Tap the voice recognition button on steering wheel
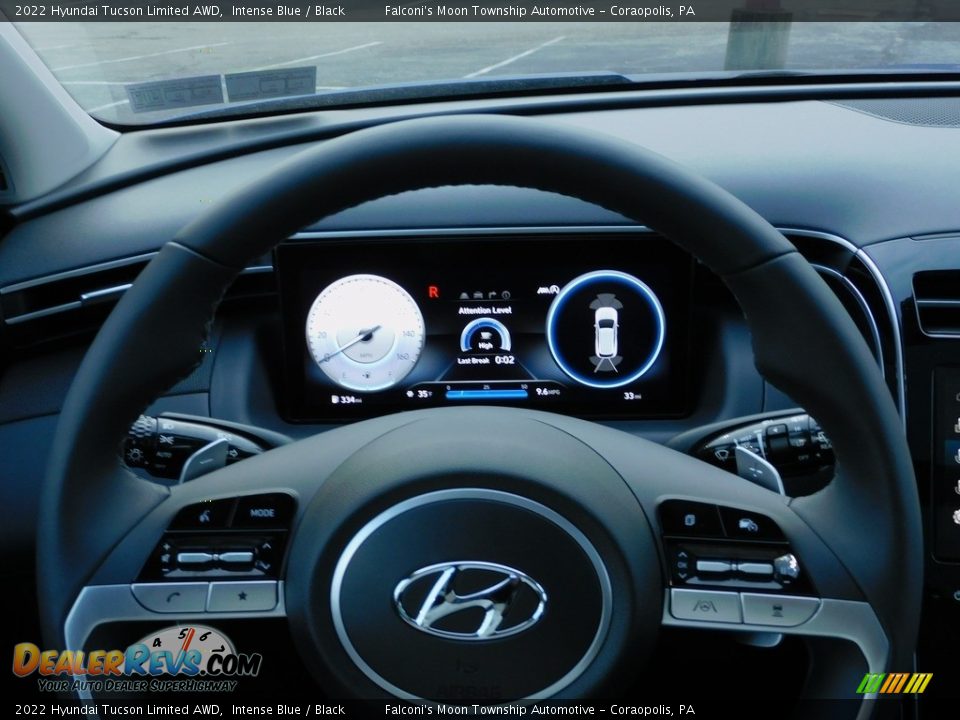The width and height of the screenshot is (960, 720). click(205, 515)
